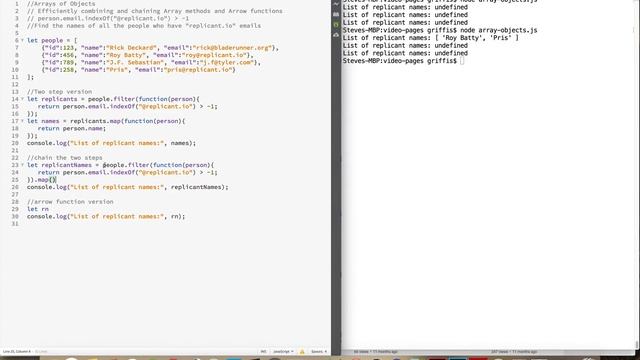Click the lint warning triangle in status bar
This screenshot has width=640, height=360.
point(302,351)
